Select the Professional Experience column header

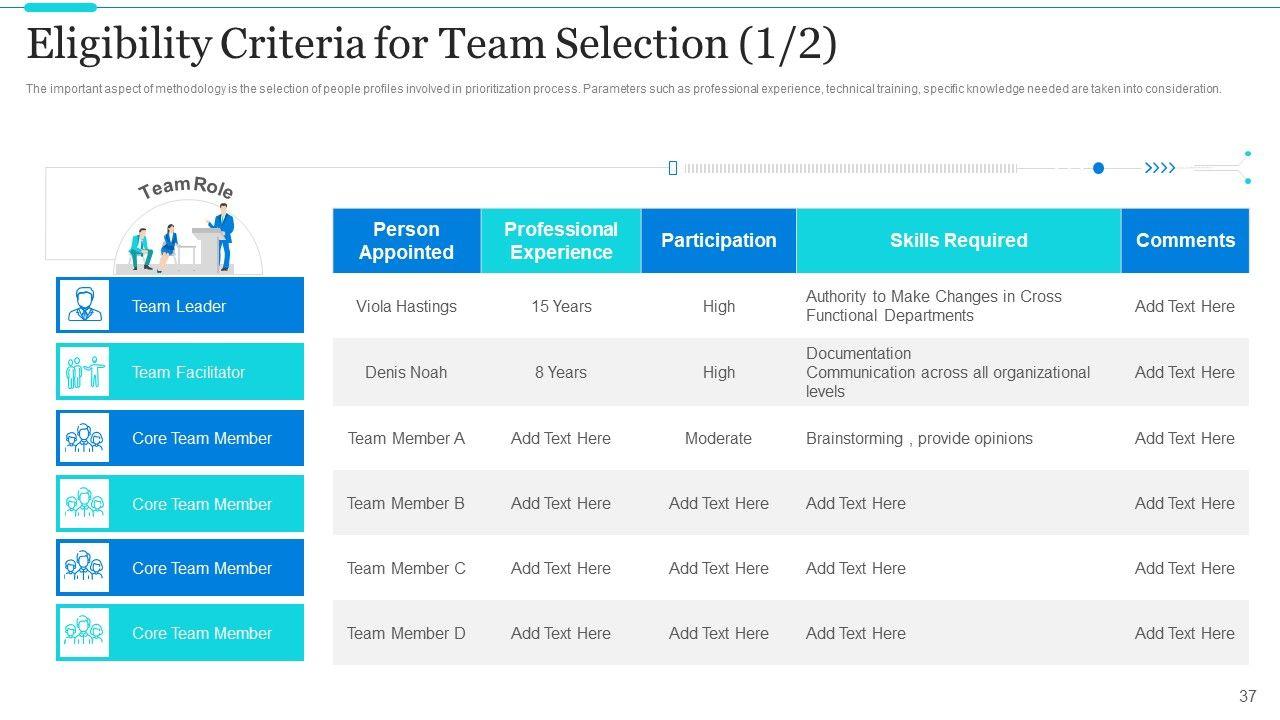560,241
